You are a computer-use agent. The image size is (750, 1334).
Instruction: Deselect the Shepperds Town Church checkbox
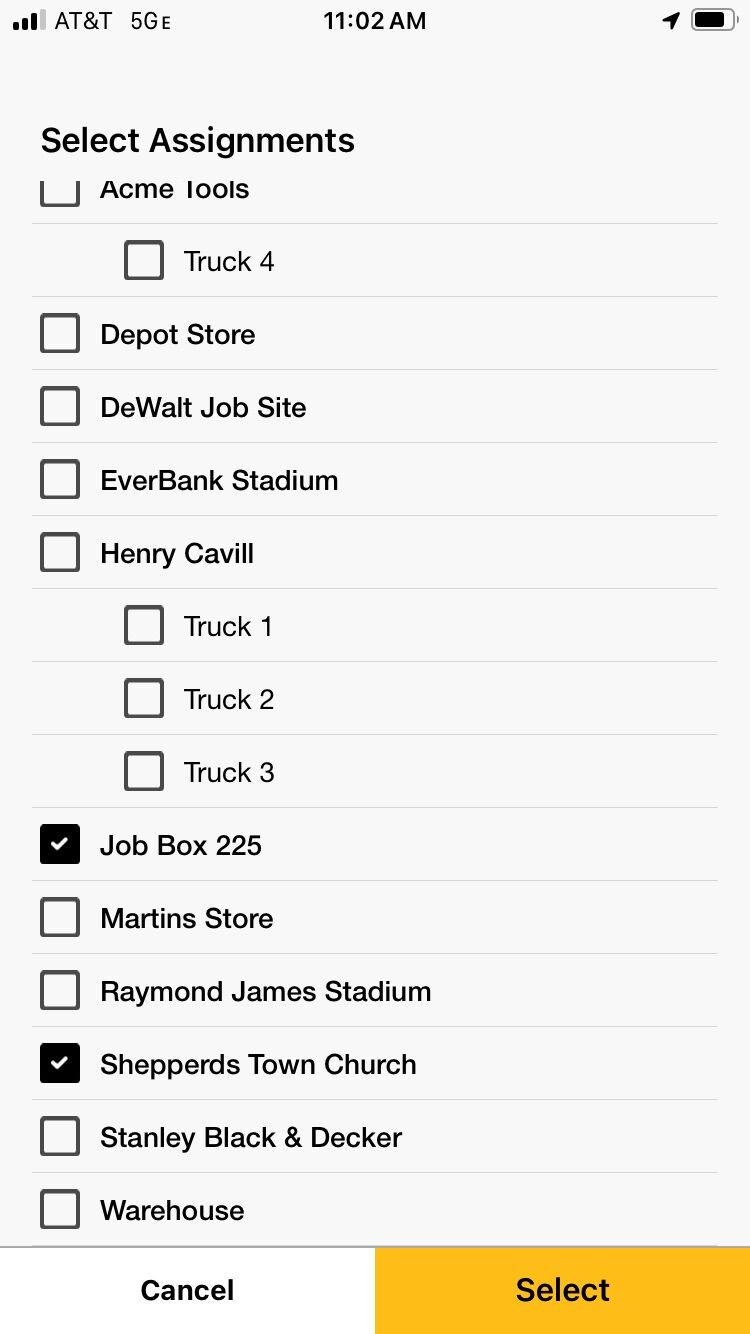60,1064
